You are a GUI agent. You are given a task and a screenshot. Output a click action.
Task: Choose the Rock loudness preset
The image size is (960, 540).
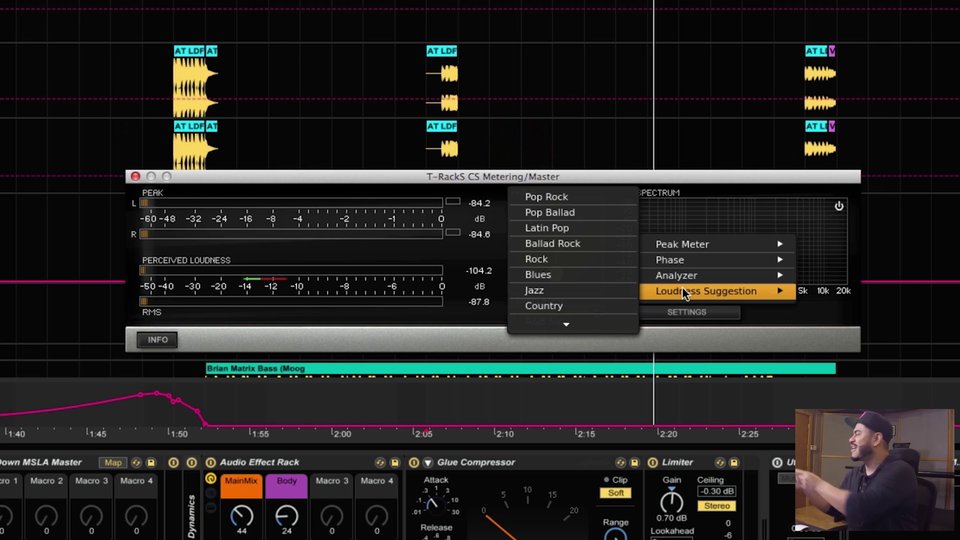click(x=573, y=259)
